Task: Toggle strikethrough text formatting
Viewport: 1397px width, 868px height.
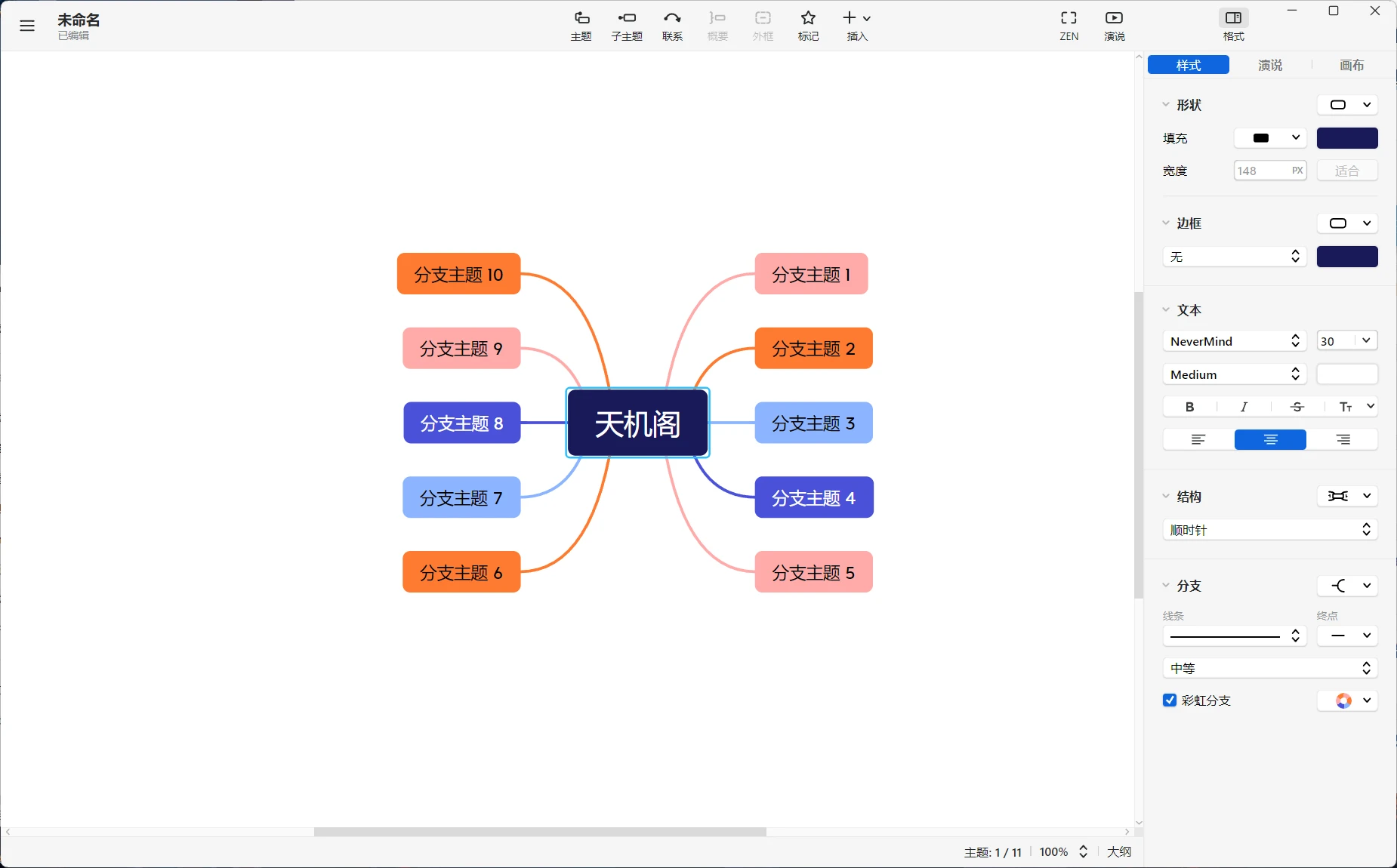Action: [1297, 407]
